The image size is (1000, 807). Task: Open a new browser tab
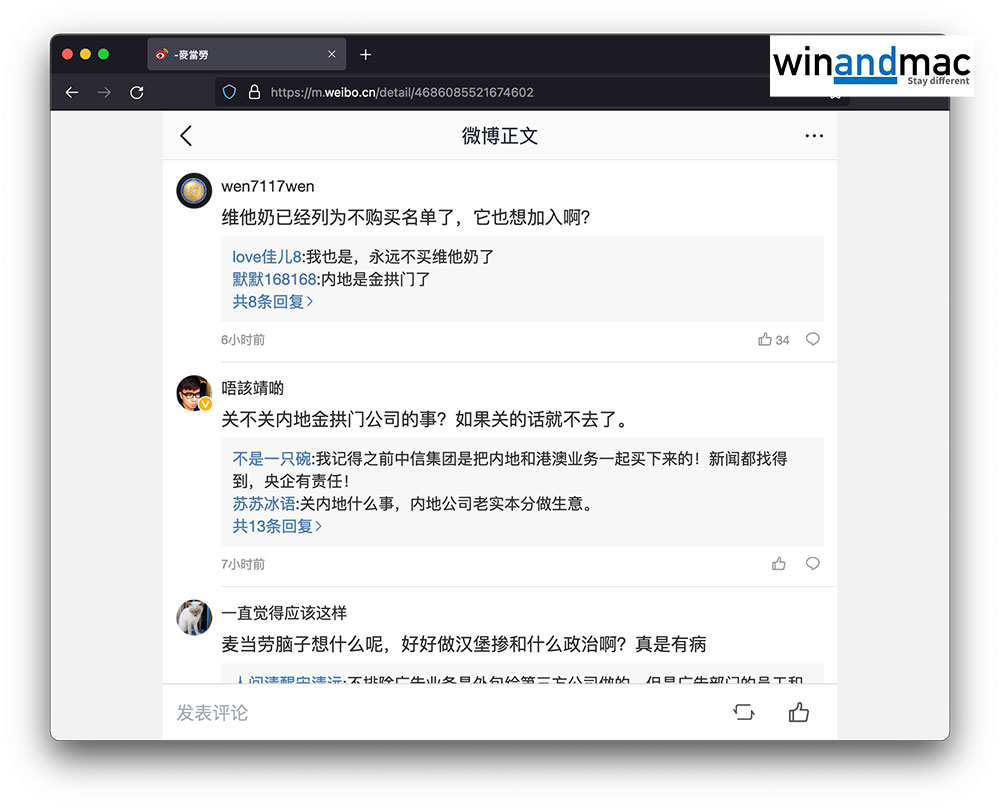(x=365, y=55)
